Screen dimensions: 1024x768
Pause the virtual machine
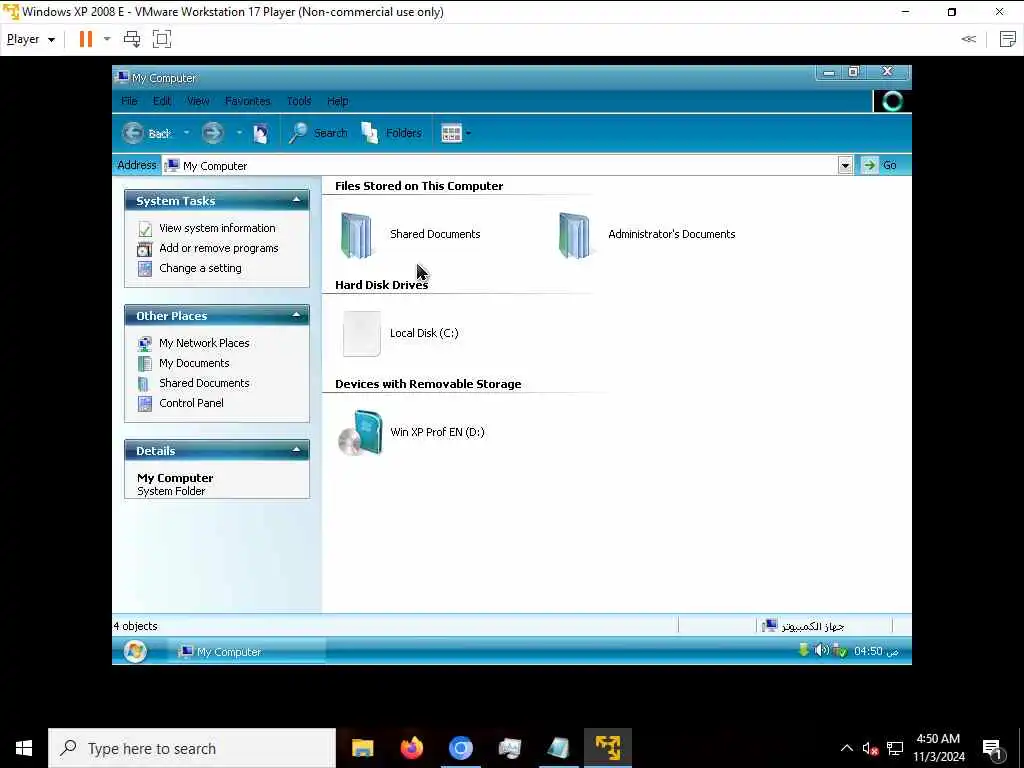tap(86, 39)
